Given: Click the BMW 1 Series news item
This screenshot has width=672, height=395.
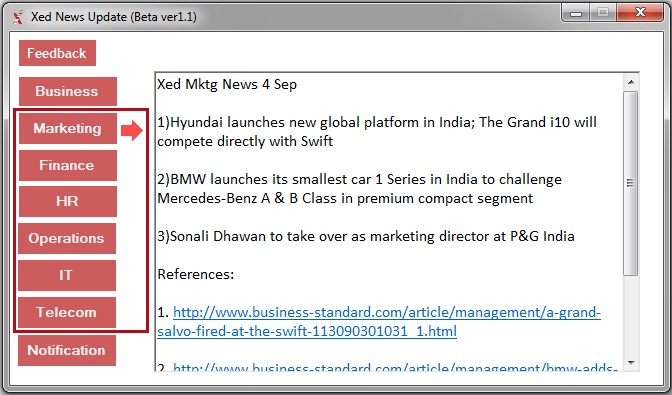Looking at the screenshot, I should (360, 189).
